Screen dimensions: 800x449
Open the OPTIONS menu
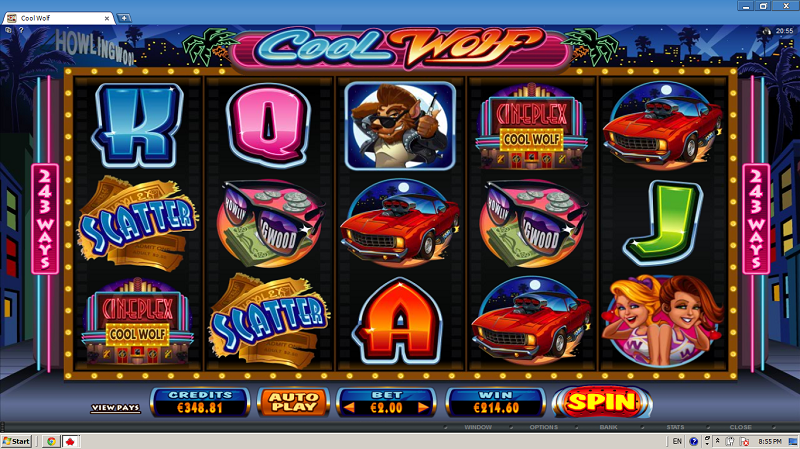pos(543,427)
